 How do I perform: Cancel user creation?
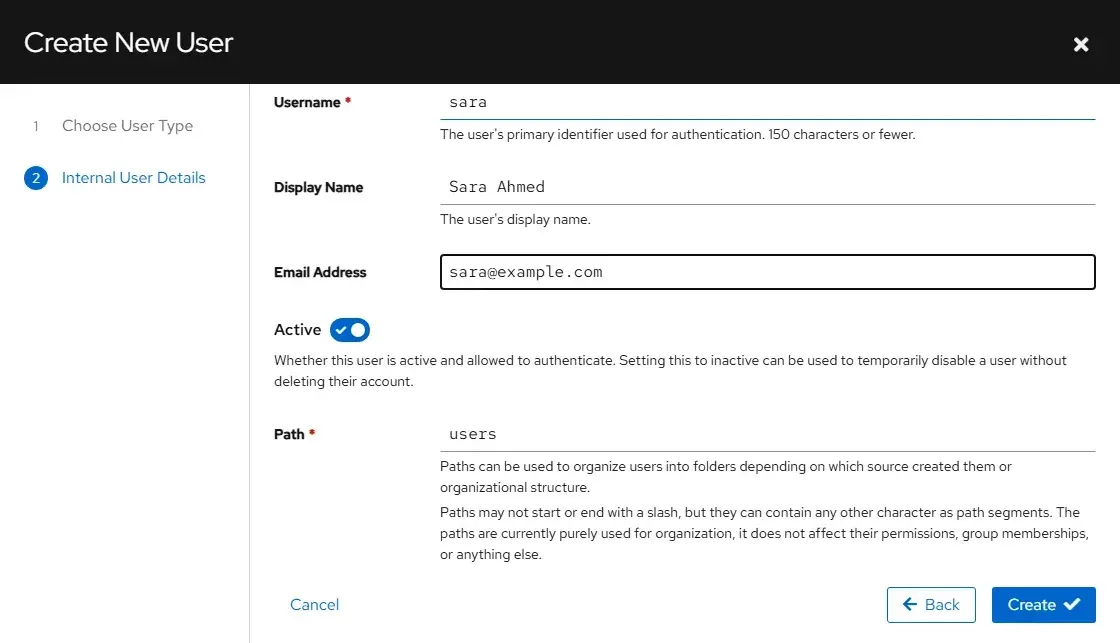(x=314, y=605)
